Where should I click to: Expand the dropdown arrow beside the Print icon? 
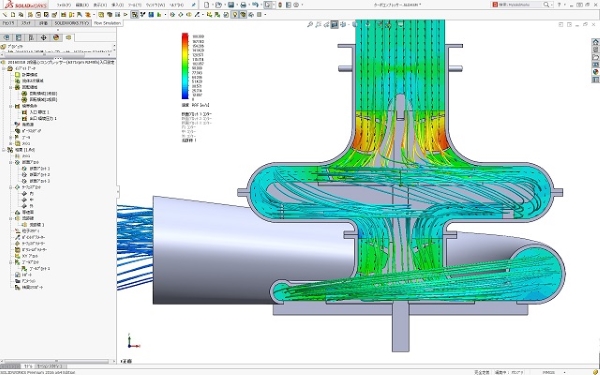(249, 5)
